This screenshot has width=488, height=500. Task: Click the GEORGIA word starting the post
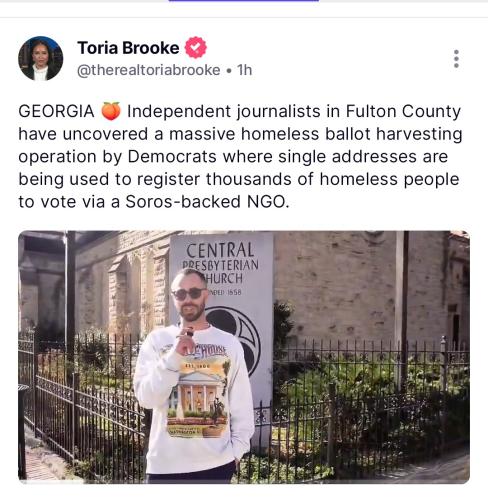56,111
